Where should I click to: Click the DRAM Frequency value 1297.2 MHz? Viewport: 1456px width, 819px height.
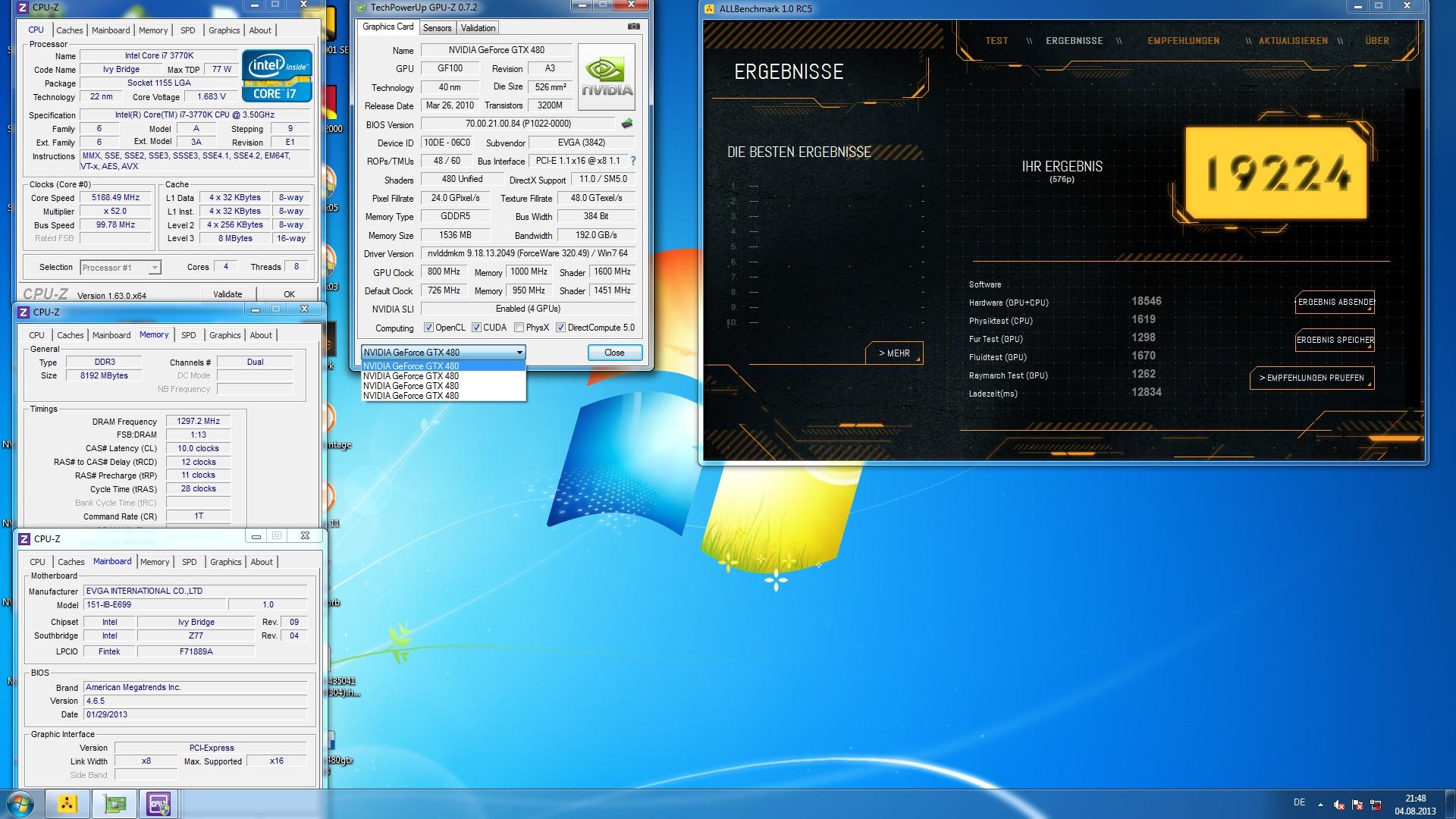pos(198,421)
